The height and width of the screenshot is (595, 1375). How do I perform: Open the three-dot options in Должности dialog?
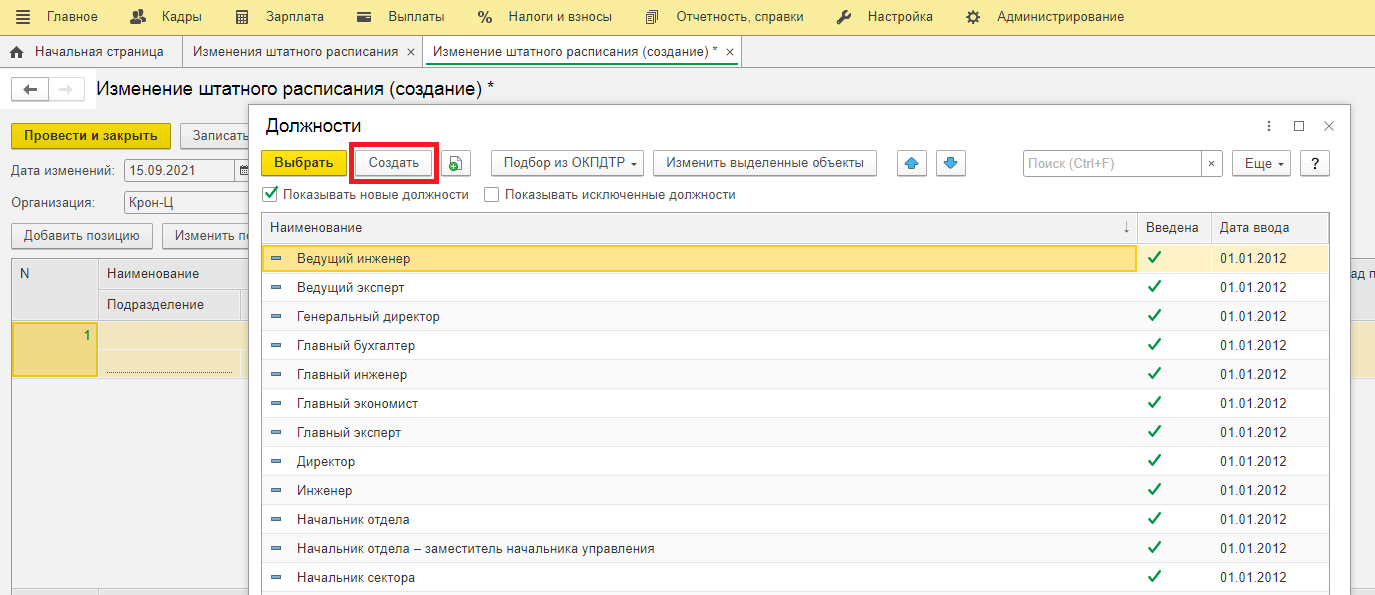pos(1269,126)
